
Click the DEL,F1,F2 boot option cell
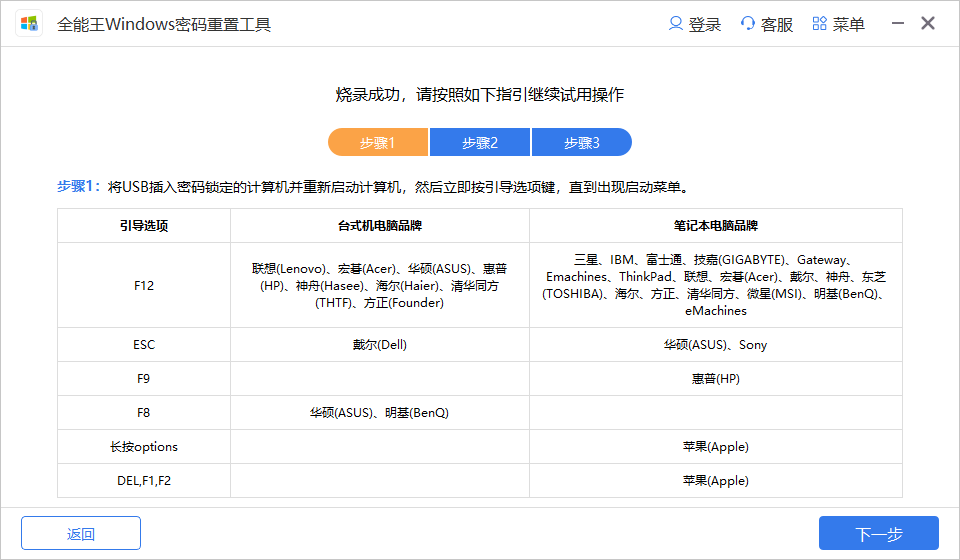click(144, 481)
